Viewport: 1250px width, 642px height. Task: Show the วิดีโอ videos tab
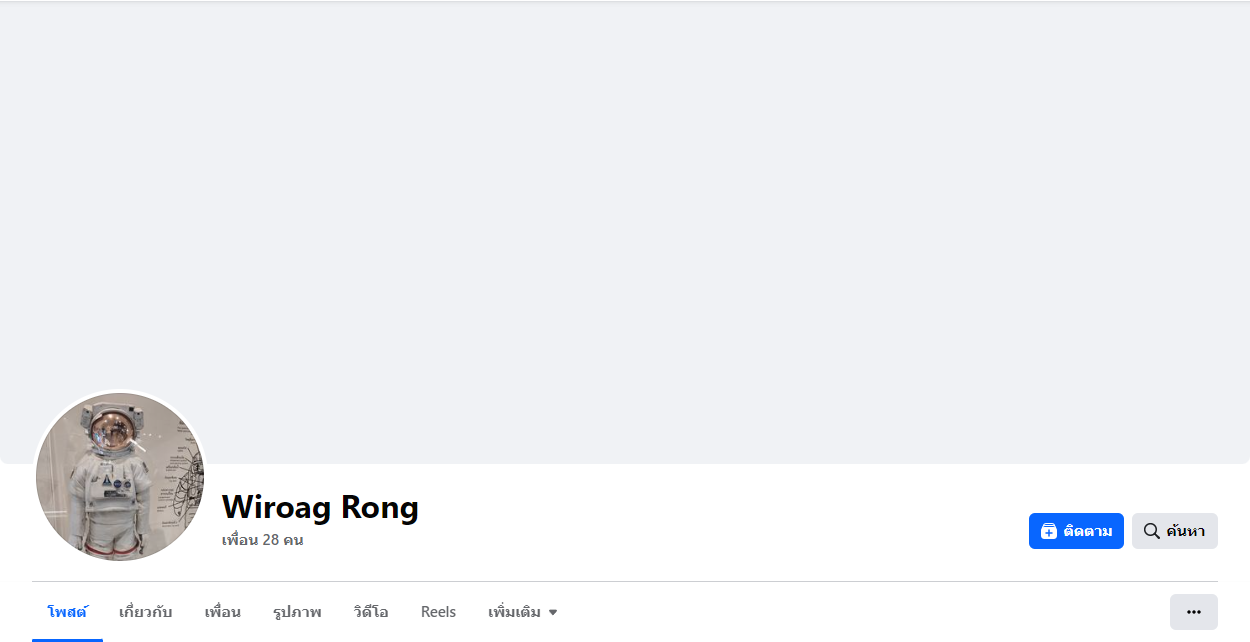(371, 612)
